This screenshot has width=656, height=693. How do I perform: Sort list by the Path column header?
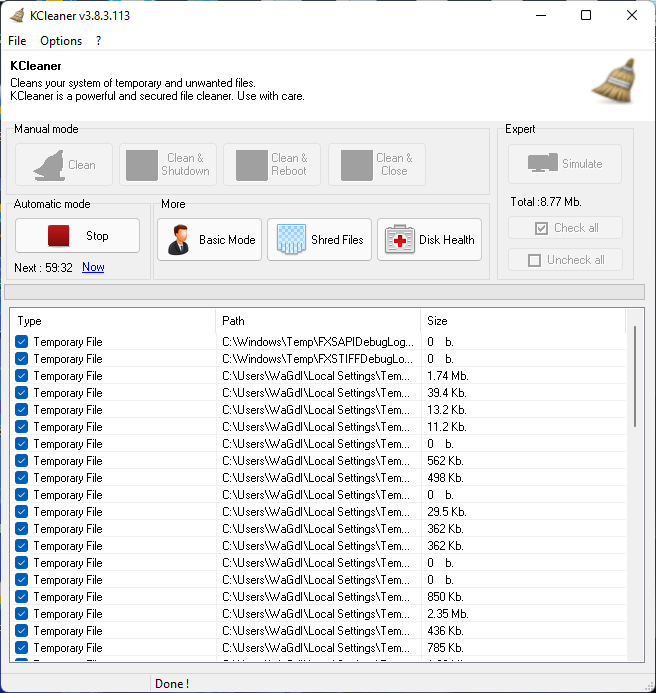point(318,321)
